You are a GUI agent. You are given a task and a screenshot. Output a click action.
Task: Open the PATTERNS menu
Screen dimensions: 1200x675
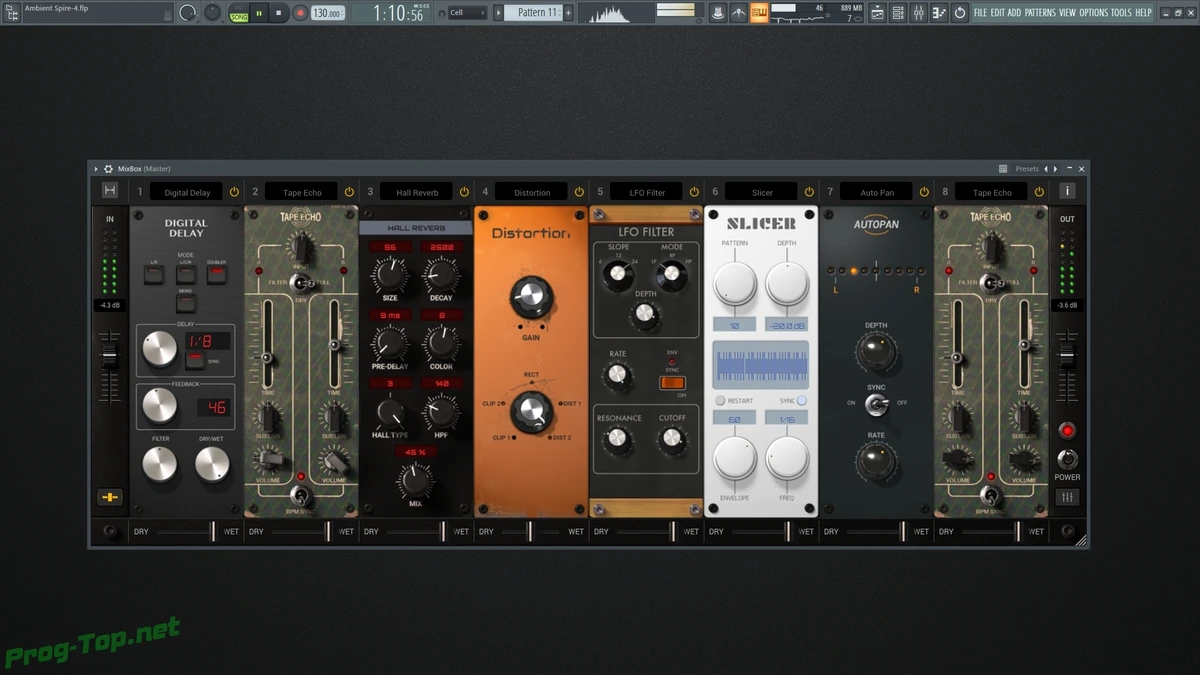pos(1040,13)
